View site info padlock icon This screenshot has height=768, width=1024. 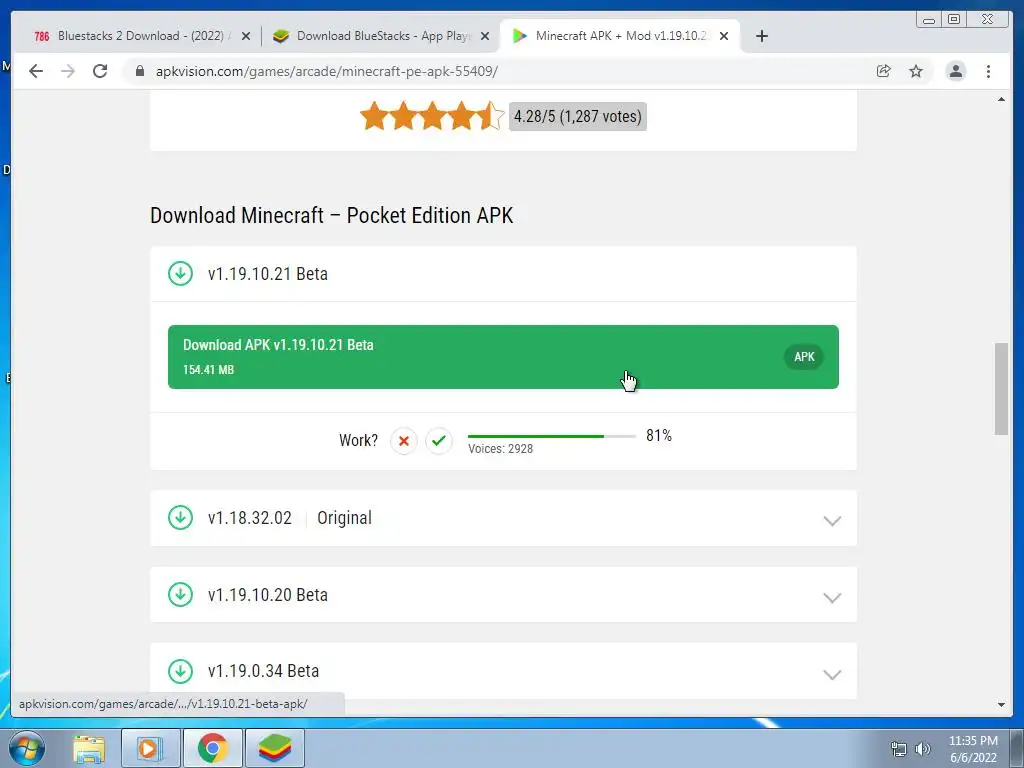pyautogui.click(x=140, y=71)
